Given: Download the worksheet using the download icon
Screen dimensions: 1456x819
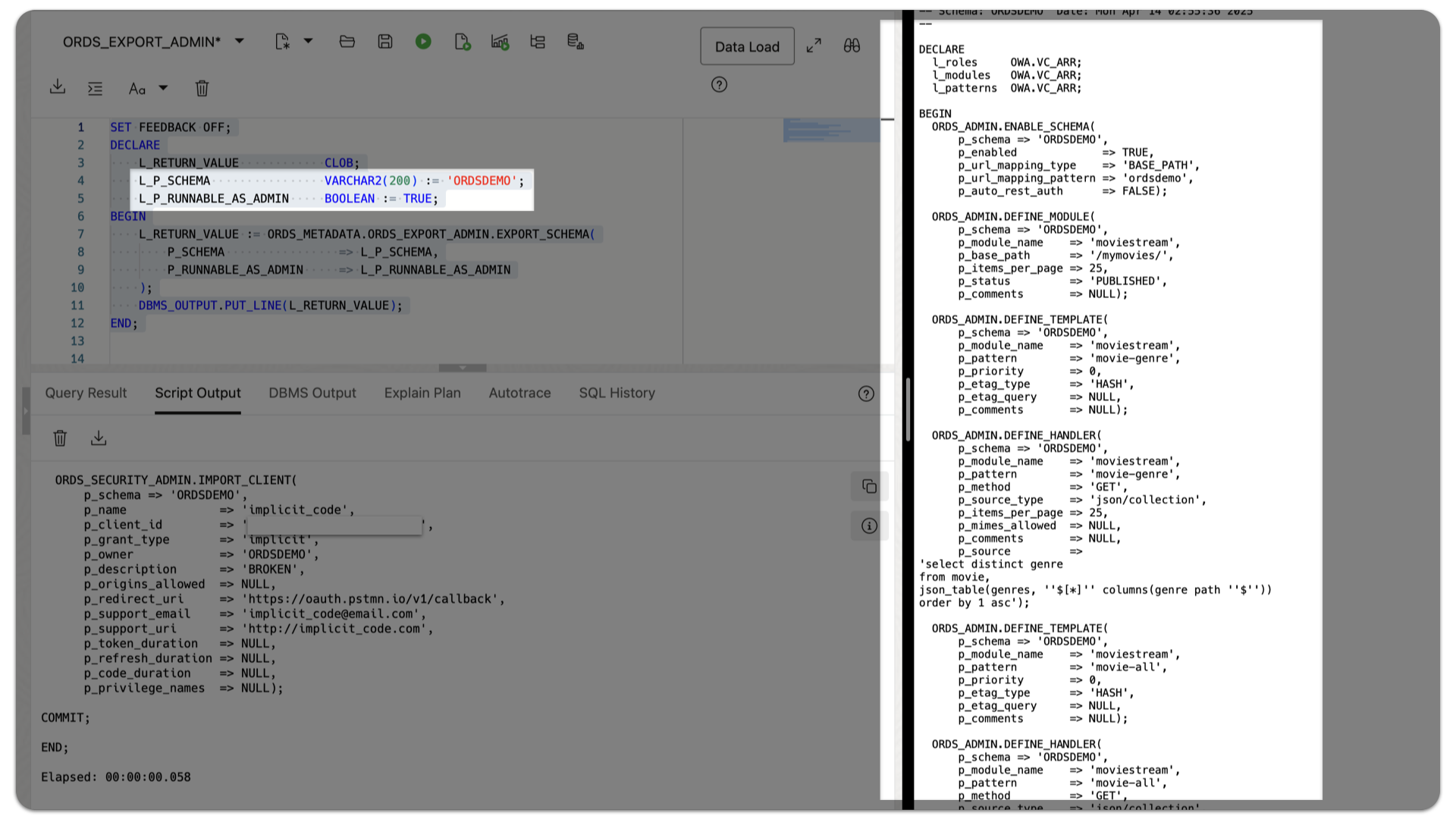Looking at the screenshot, I should click(58, 87).
